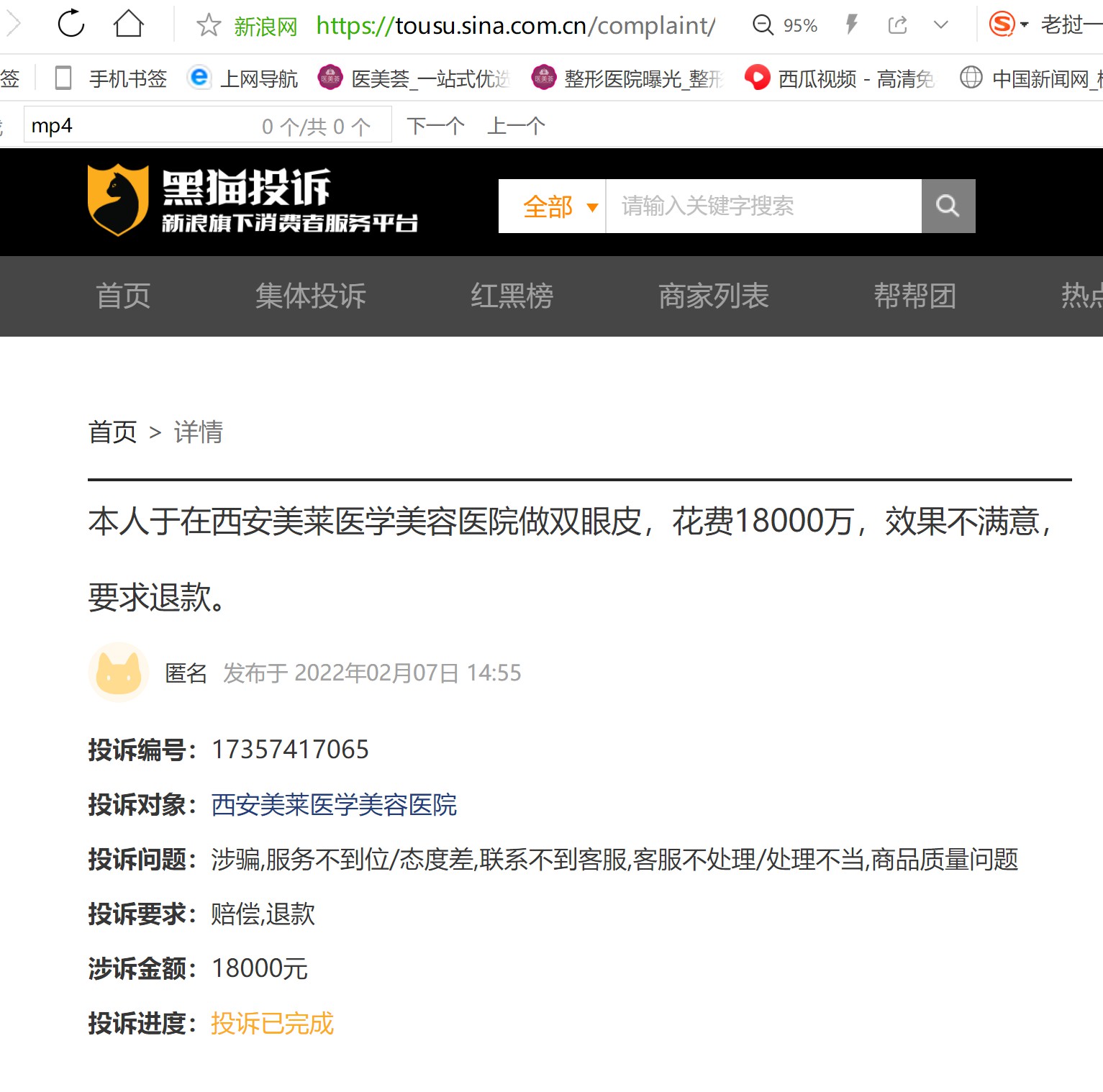The height and width of the screenshot is (1092, 1103).
Task: Click the page URL in address bar
Action: point(516,26)
